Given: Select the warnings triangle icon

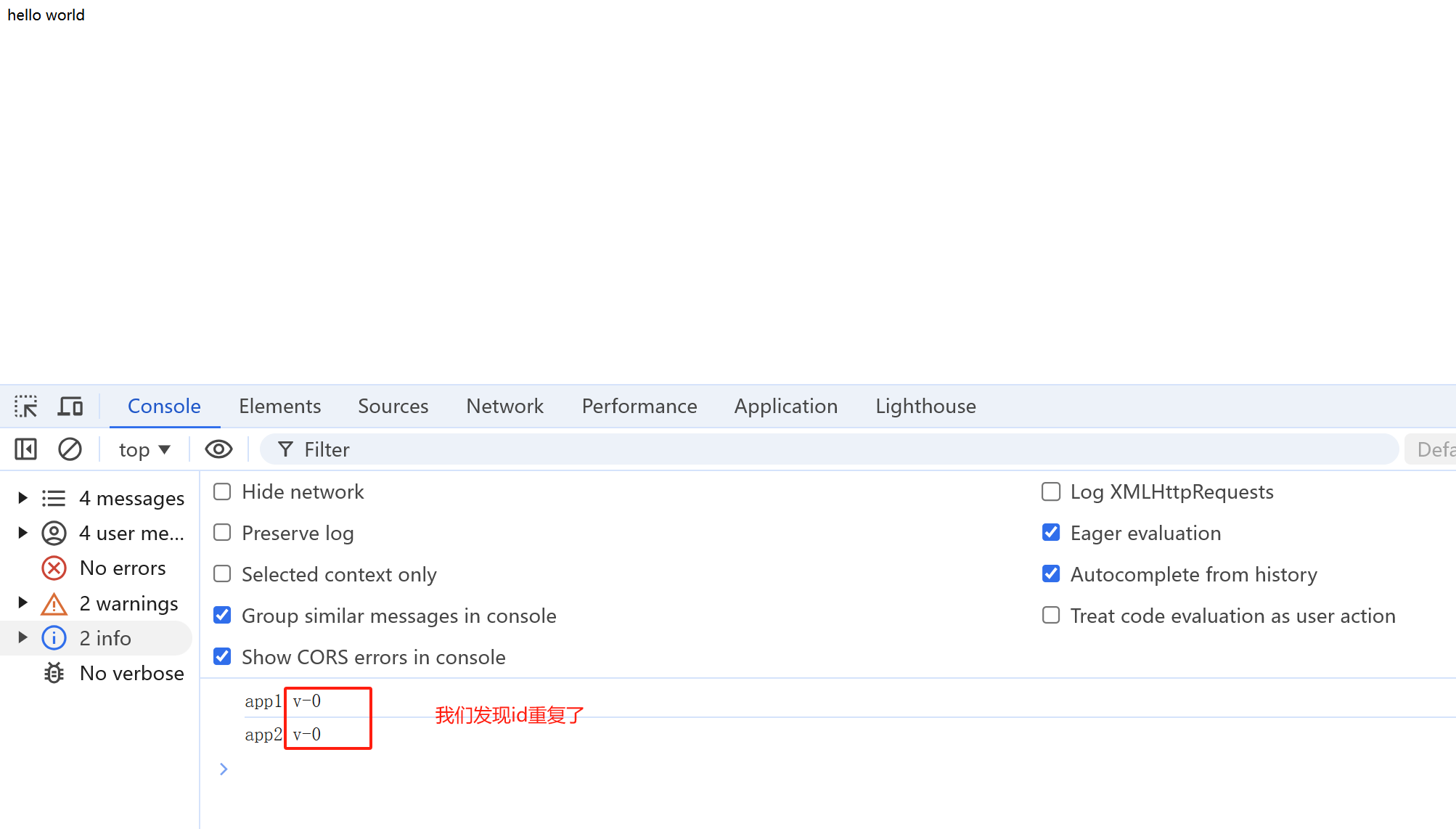Looking at the screenshot, I should click(54, 604).
